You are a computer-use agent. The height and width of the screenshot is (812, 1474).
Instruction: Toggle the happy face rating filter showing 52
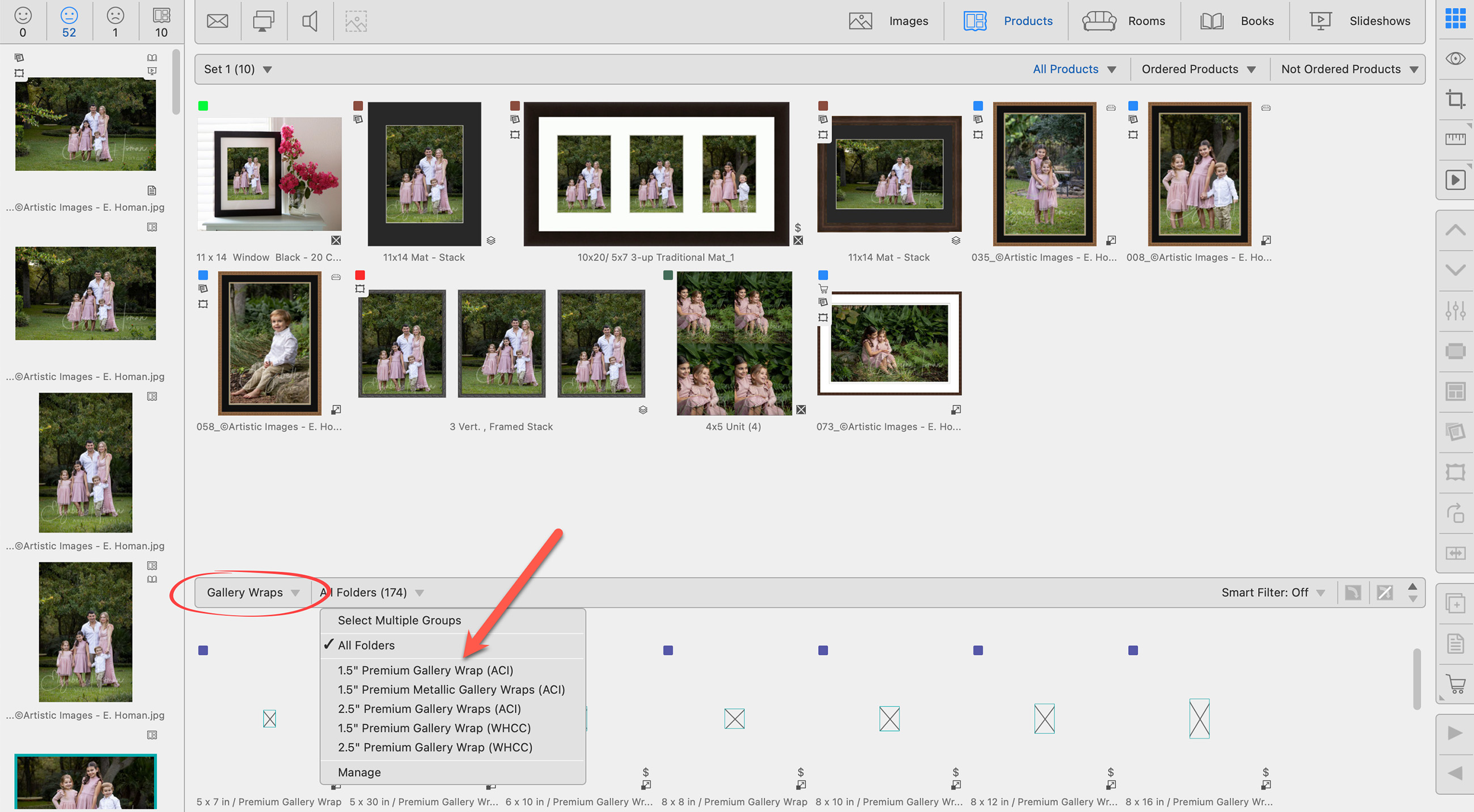[x=69, y=21]
